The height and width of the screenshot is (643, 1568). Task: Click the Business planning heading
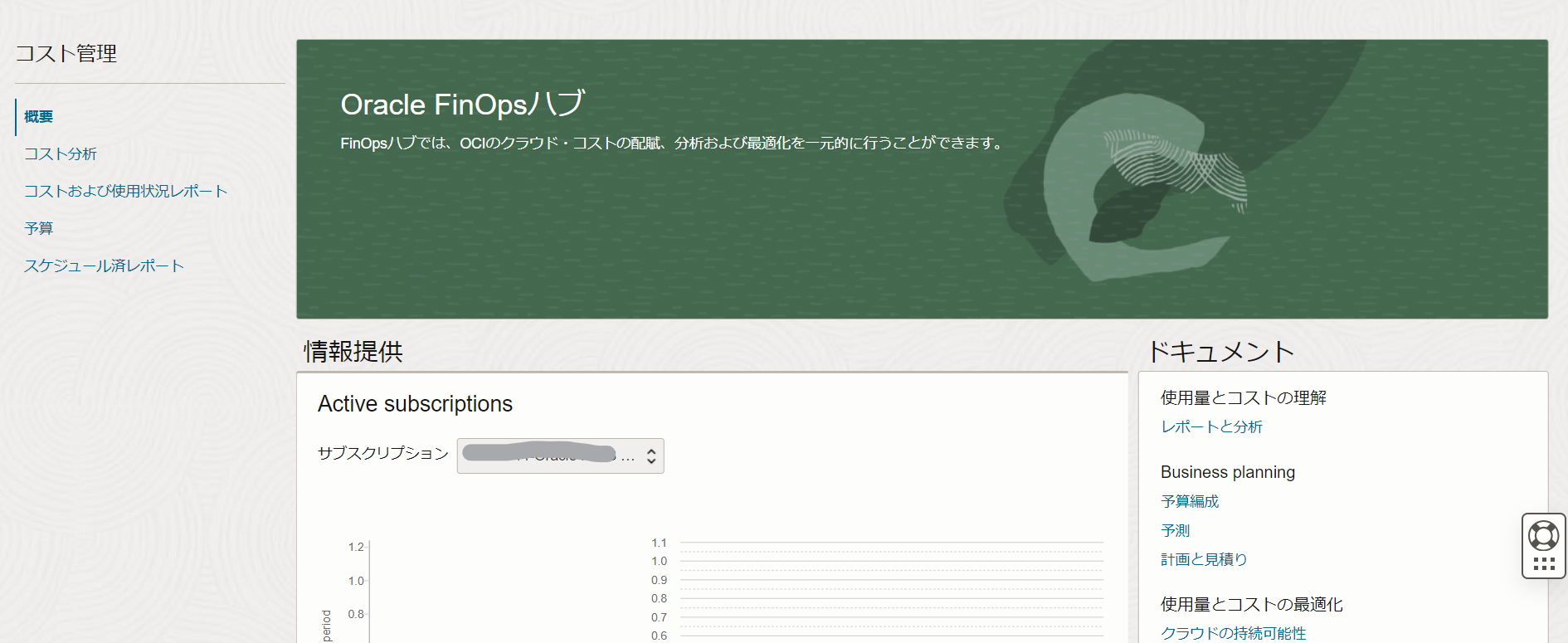[1228, 472]
